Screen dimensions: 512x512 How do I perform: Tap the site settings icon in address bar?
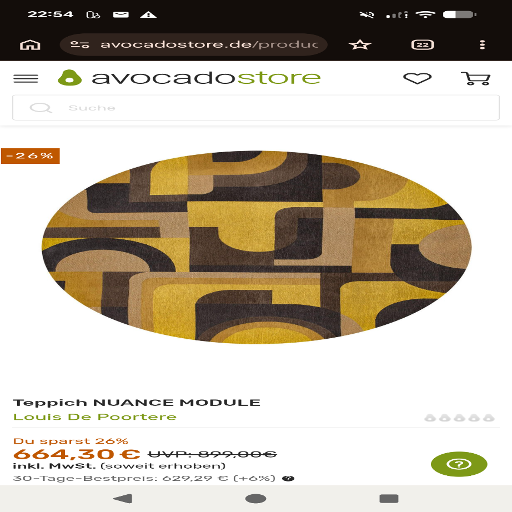tap(80, 44)
